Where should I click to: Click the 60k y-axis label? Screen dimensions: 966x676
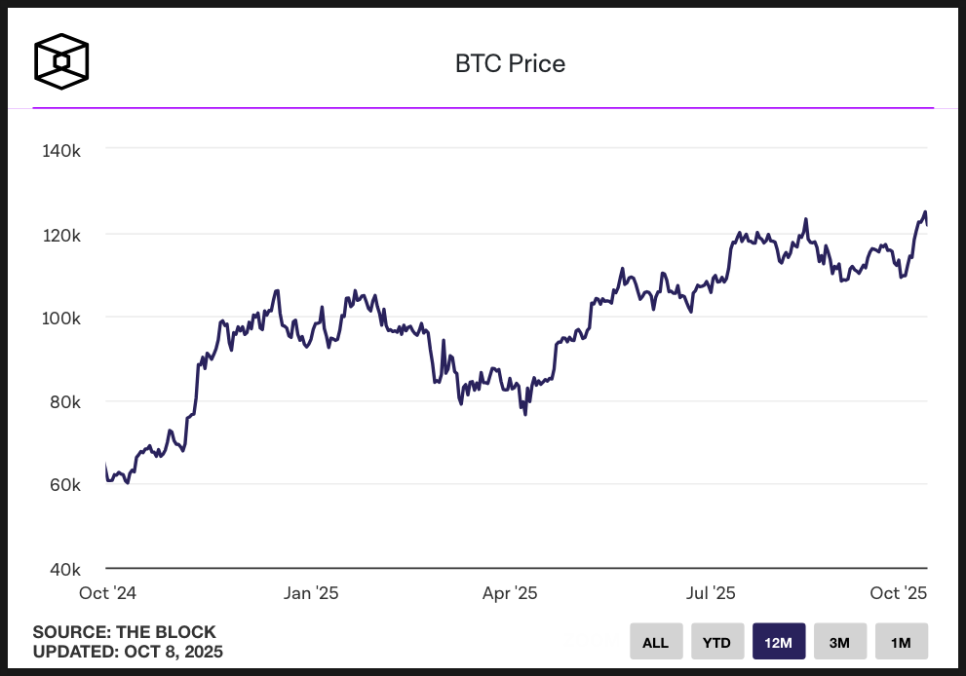63,485
